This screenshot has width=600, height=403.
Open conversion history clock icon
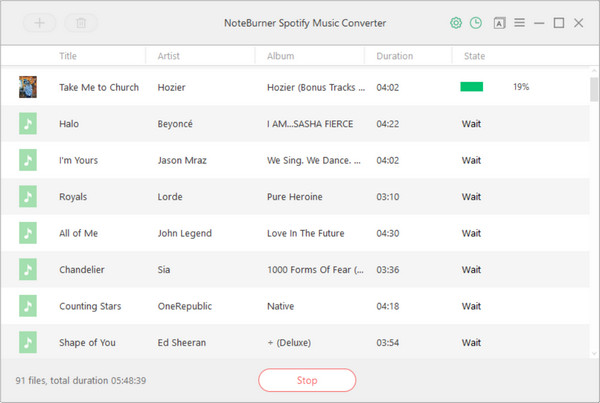pyautogui.click(x=476, y=23)
